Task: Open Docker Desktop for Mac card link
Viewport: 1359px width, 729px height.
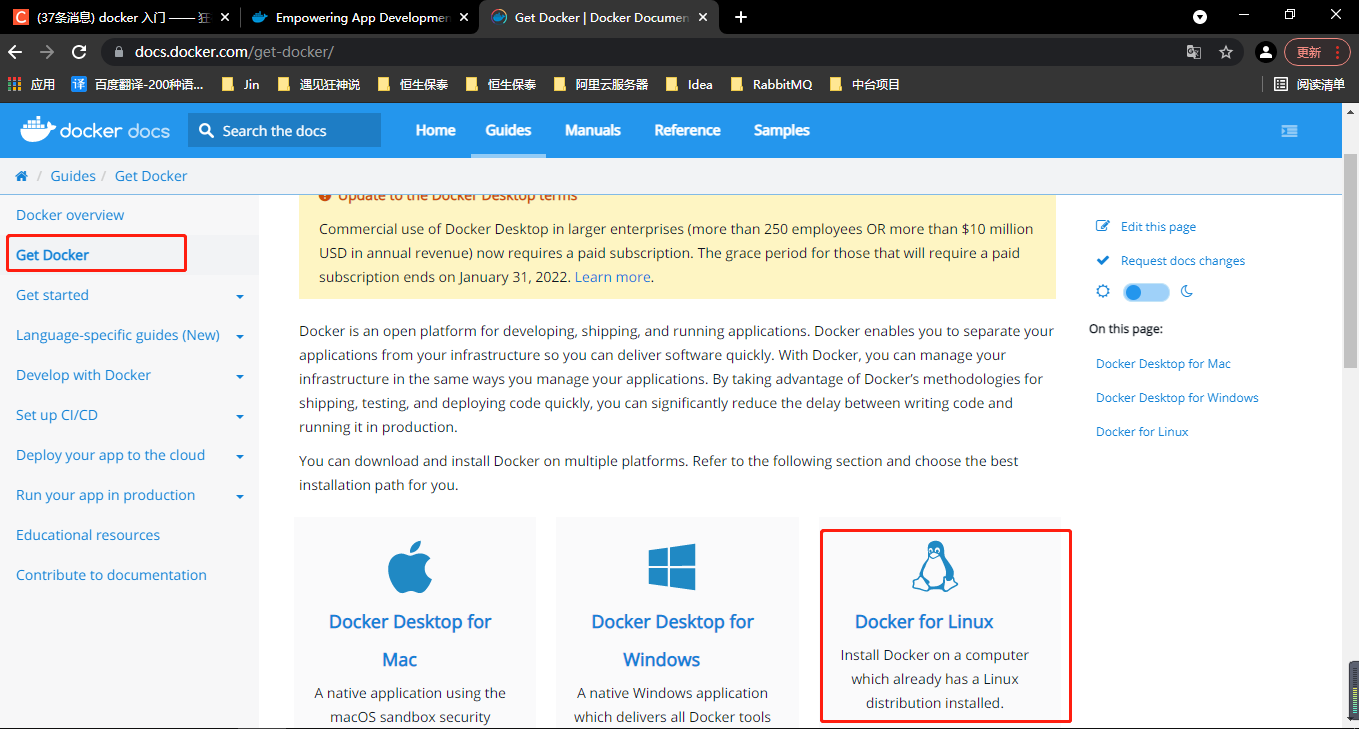Action: [x=410, y=640]
